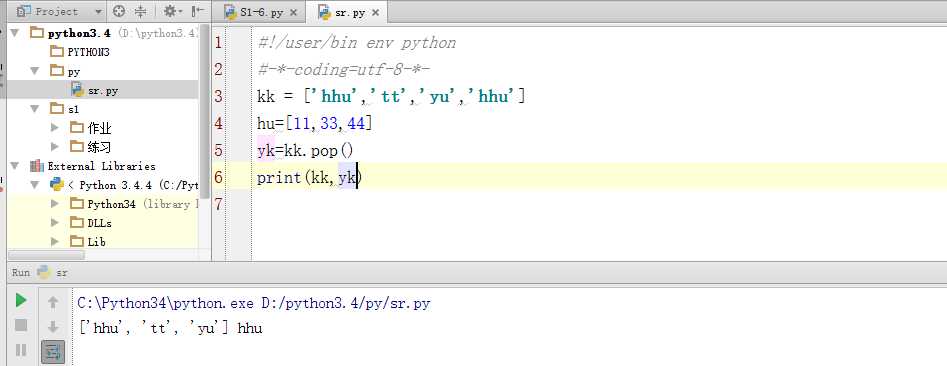Click the Run panel label
The image size is (947, 366).
point(21,273)
